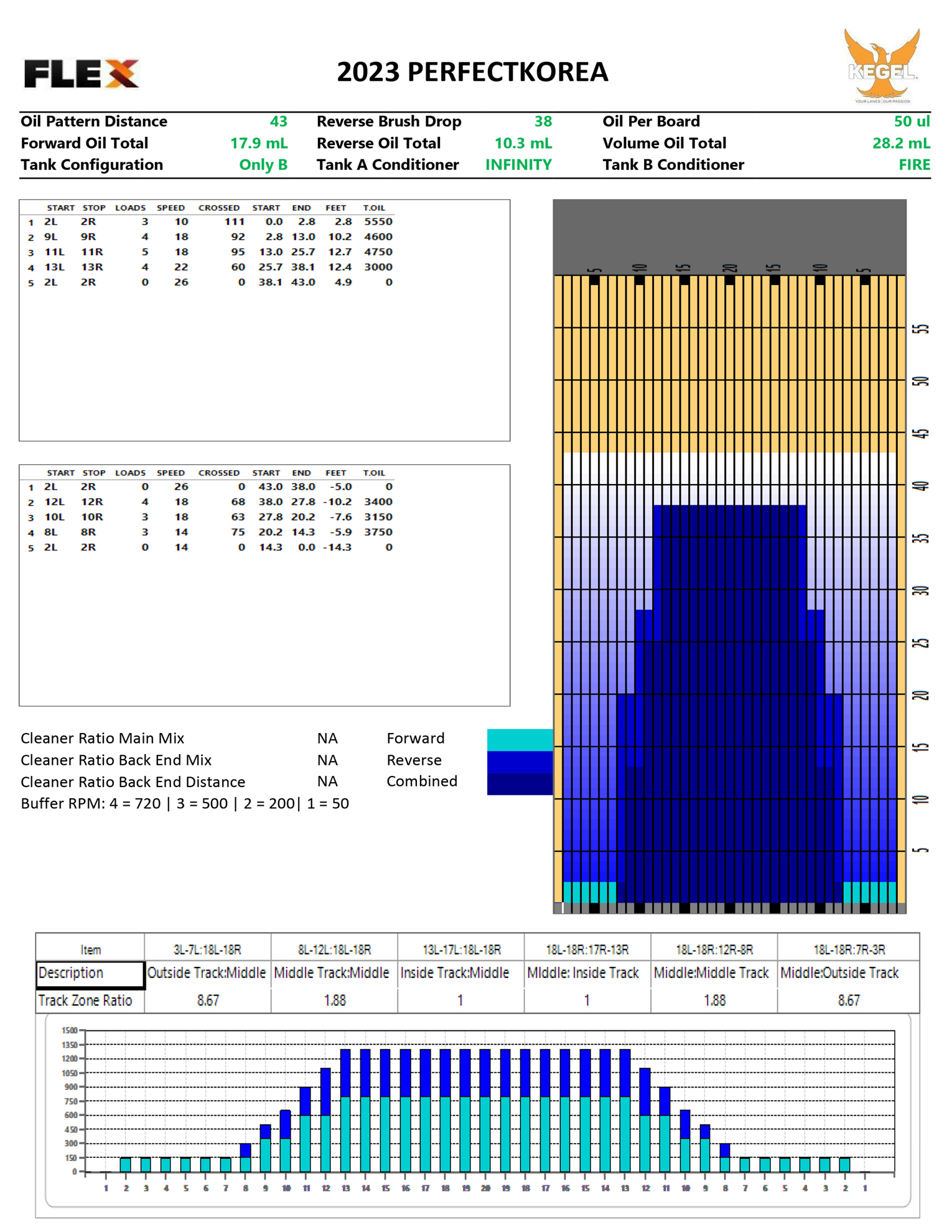The width and height of the screenshot is (952, 1232).
Task: Click the "Item" header cell
Action: pos(90,950)
